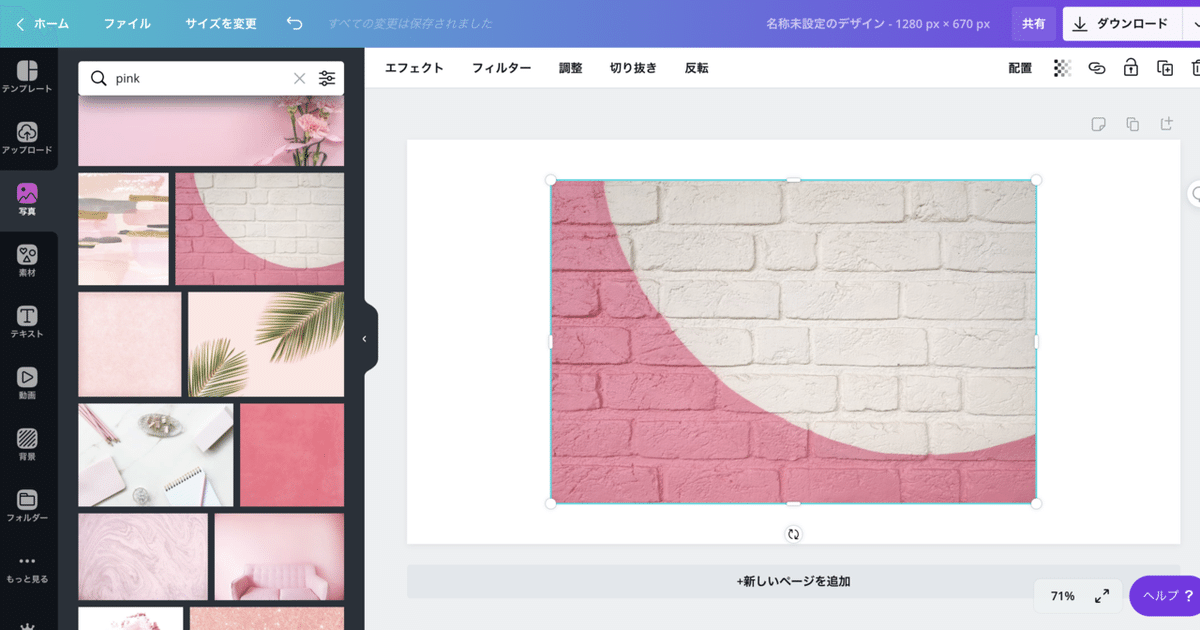Select the 切り抜き (crop) option
The height and width of the screenshot is (630, 1200).
coord(633,68)
